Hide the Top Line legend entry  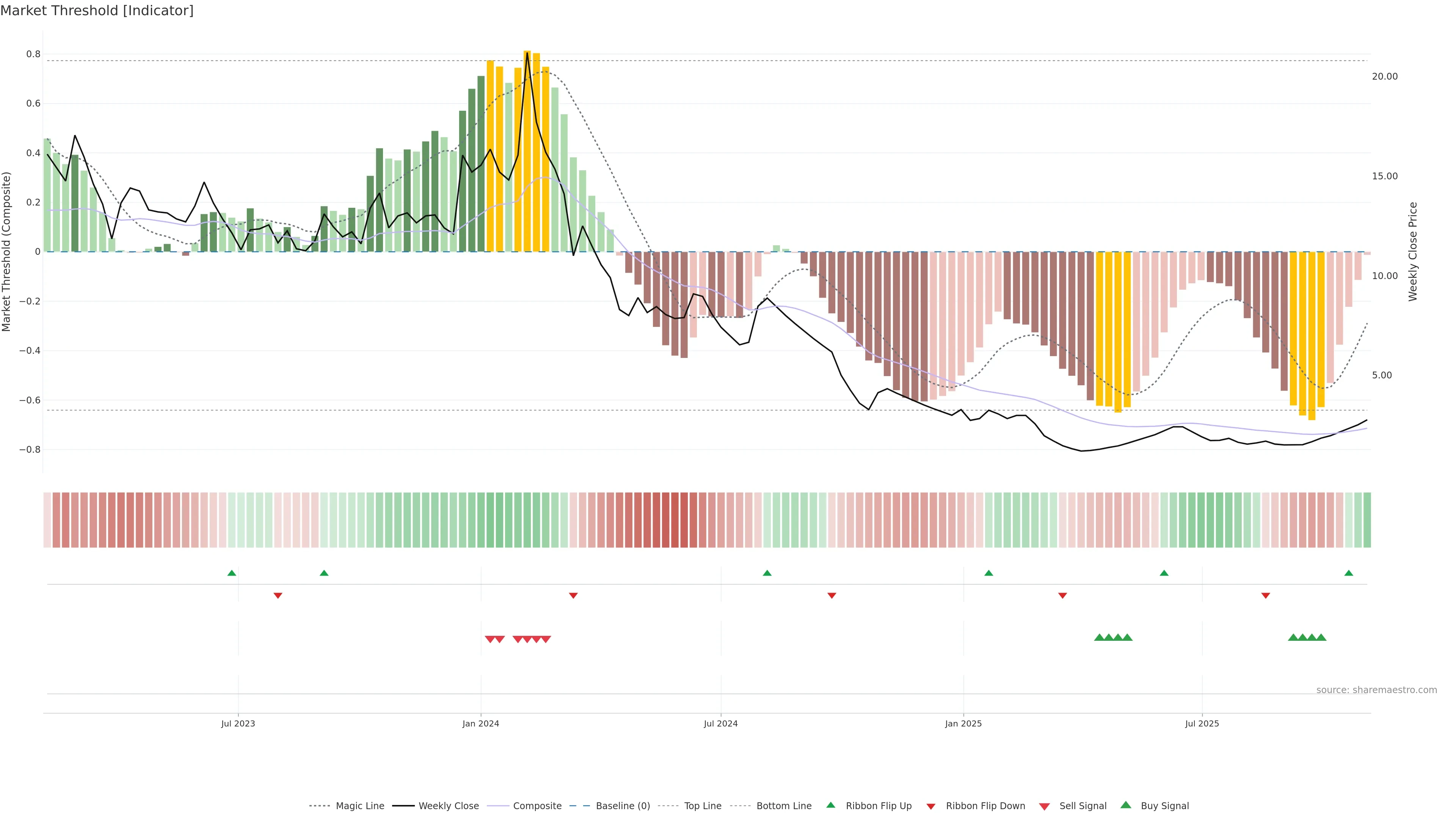(703, 806)
